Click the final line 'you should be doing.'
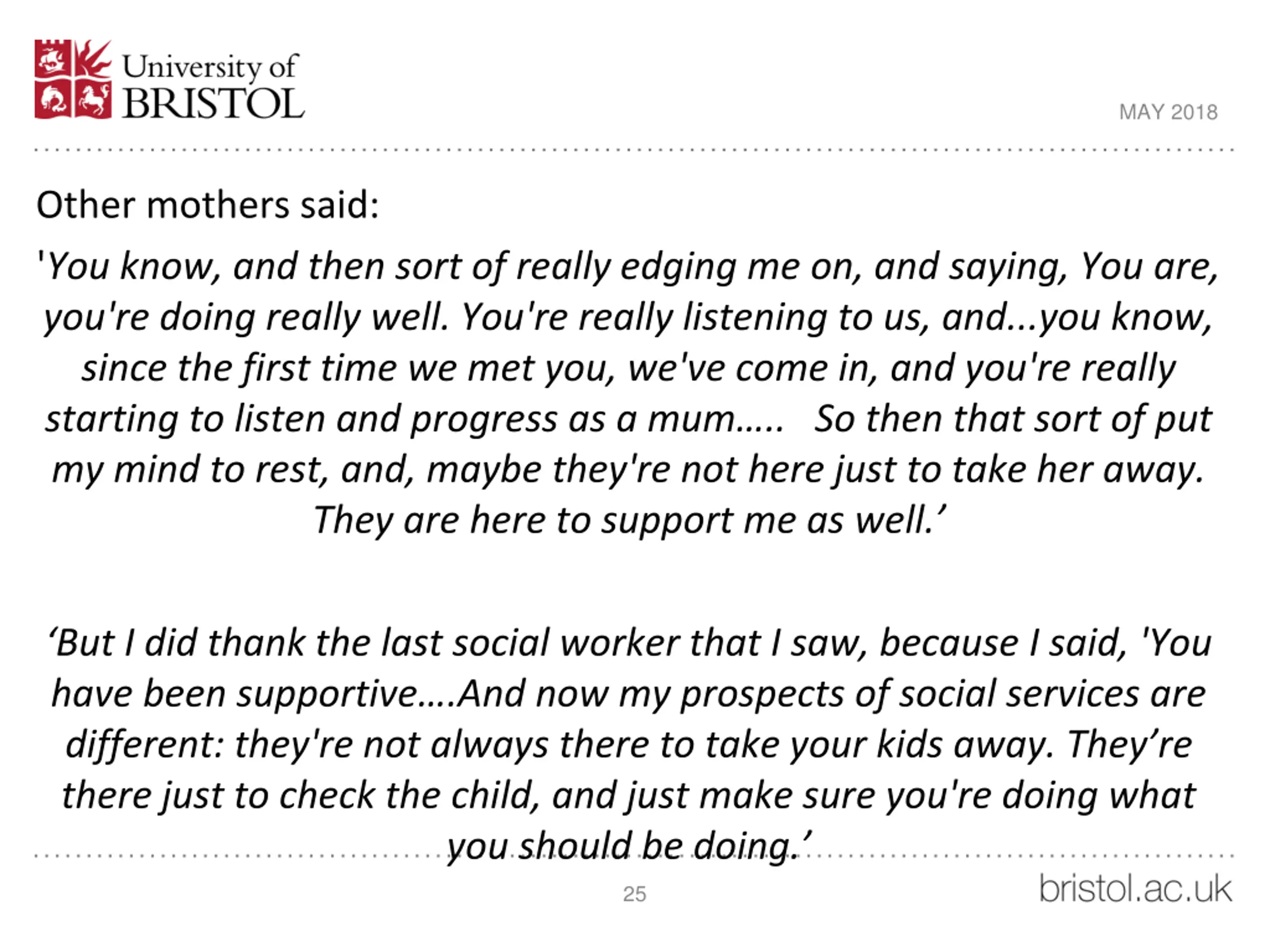 [629, 846]
